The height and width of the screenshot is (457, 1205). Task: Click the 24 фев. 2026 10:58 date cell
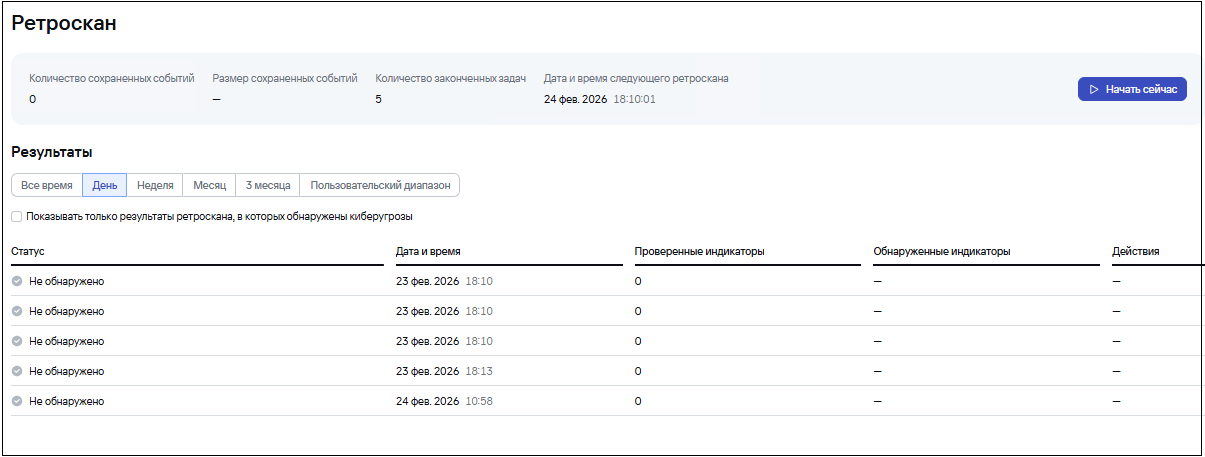point(445,401)
